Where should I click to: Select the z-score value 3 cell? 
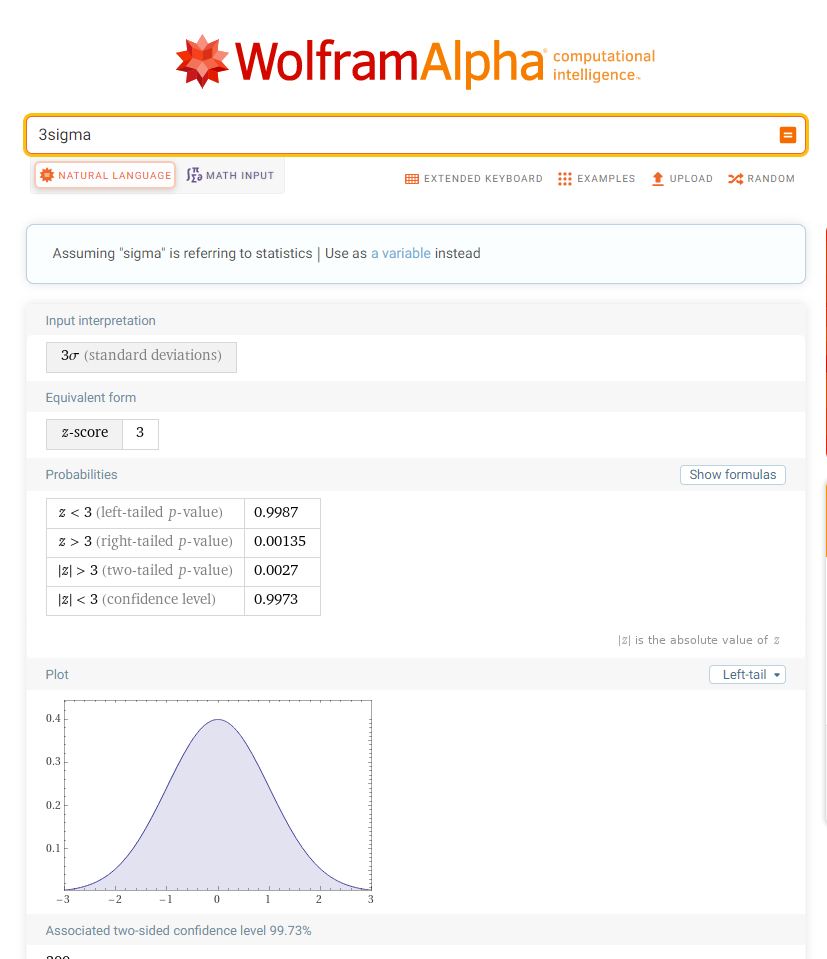point(140,433)
